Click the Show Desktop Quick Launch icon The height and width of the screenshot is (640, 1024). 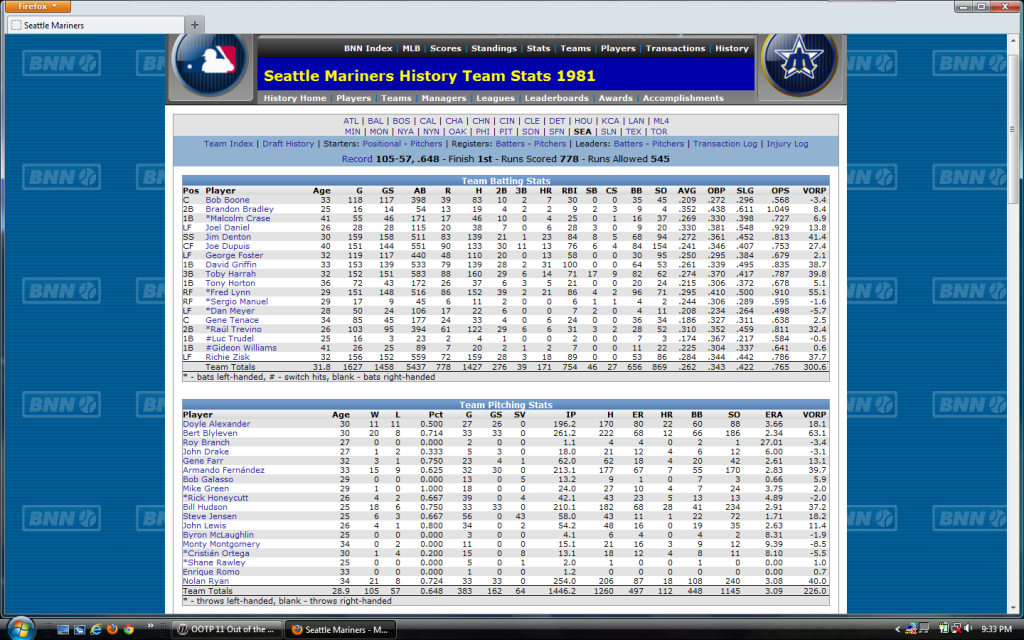point(63,630)
